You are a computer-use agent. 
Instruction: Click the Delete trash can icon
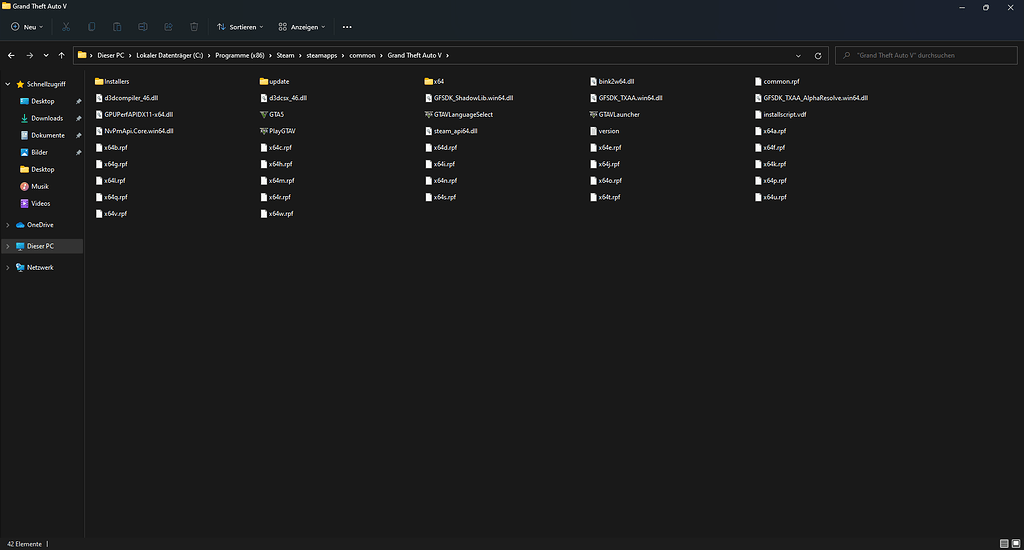click(194, 27)
